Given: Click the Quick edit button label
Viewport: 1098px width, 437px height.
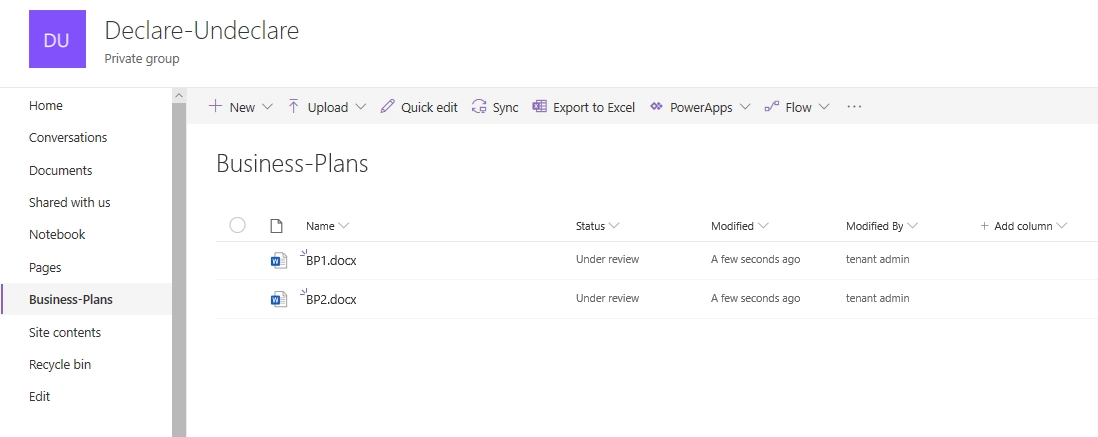Looking at the screenshot, I should pos(429,107).
